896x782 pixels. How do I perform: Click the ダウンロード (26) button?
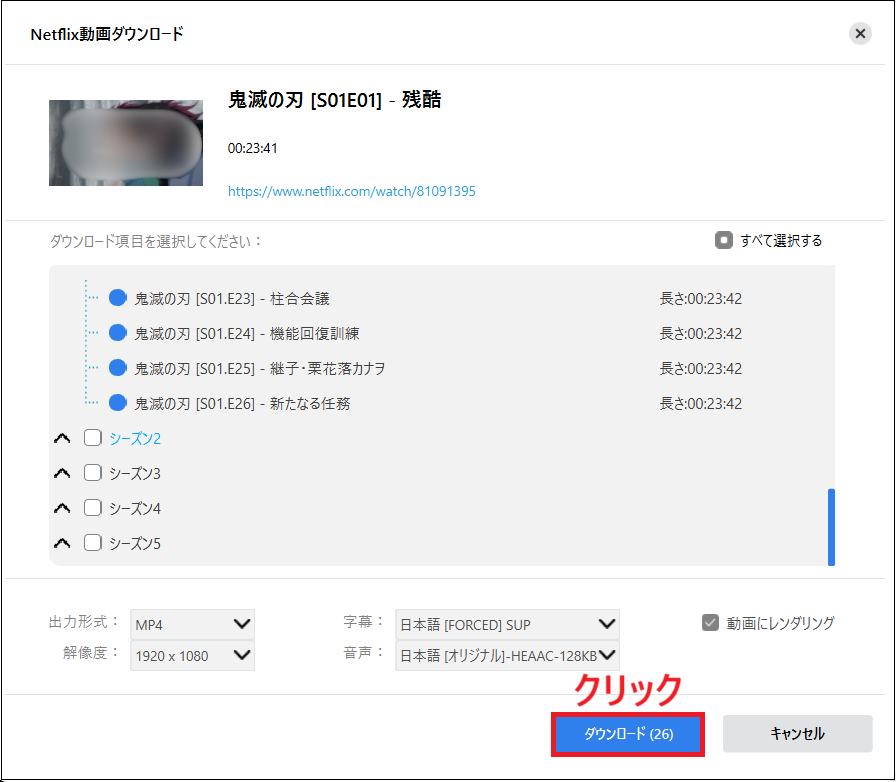click(x=628, y=734)
